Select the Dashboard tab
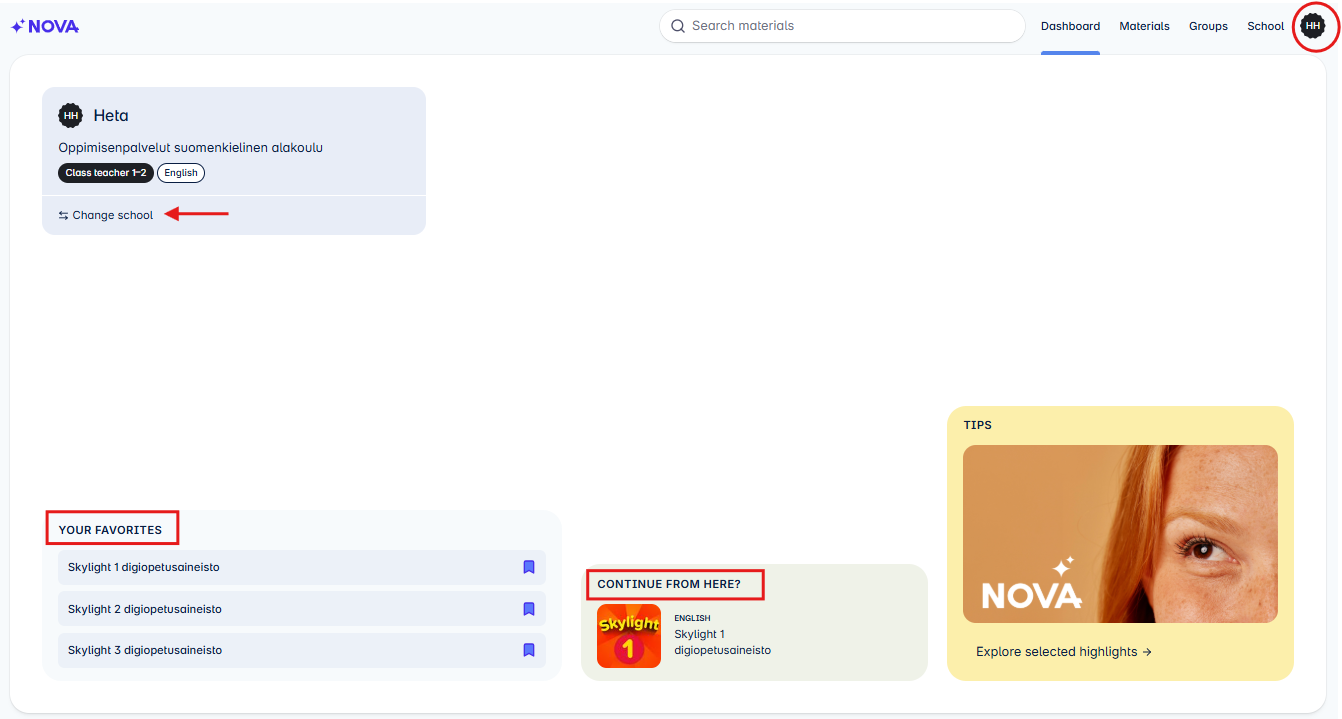This screenshot has height=719, width=1342. [x=1070, y=26]
